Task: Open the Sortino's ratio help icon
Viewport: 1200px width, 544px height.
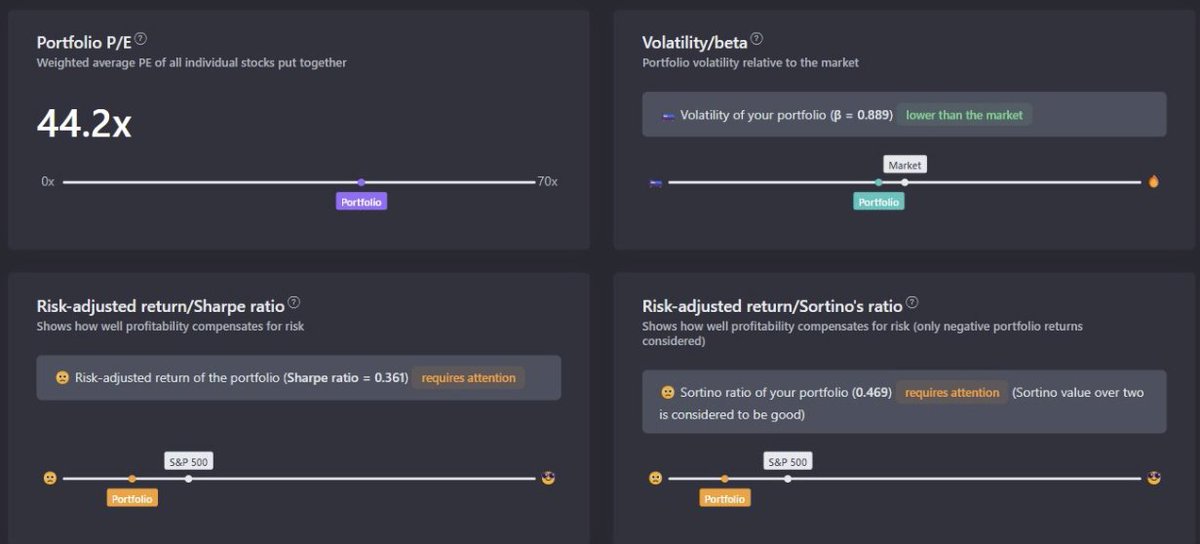Action: pyautogui.click(x=912, y=303)
